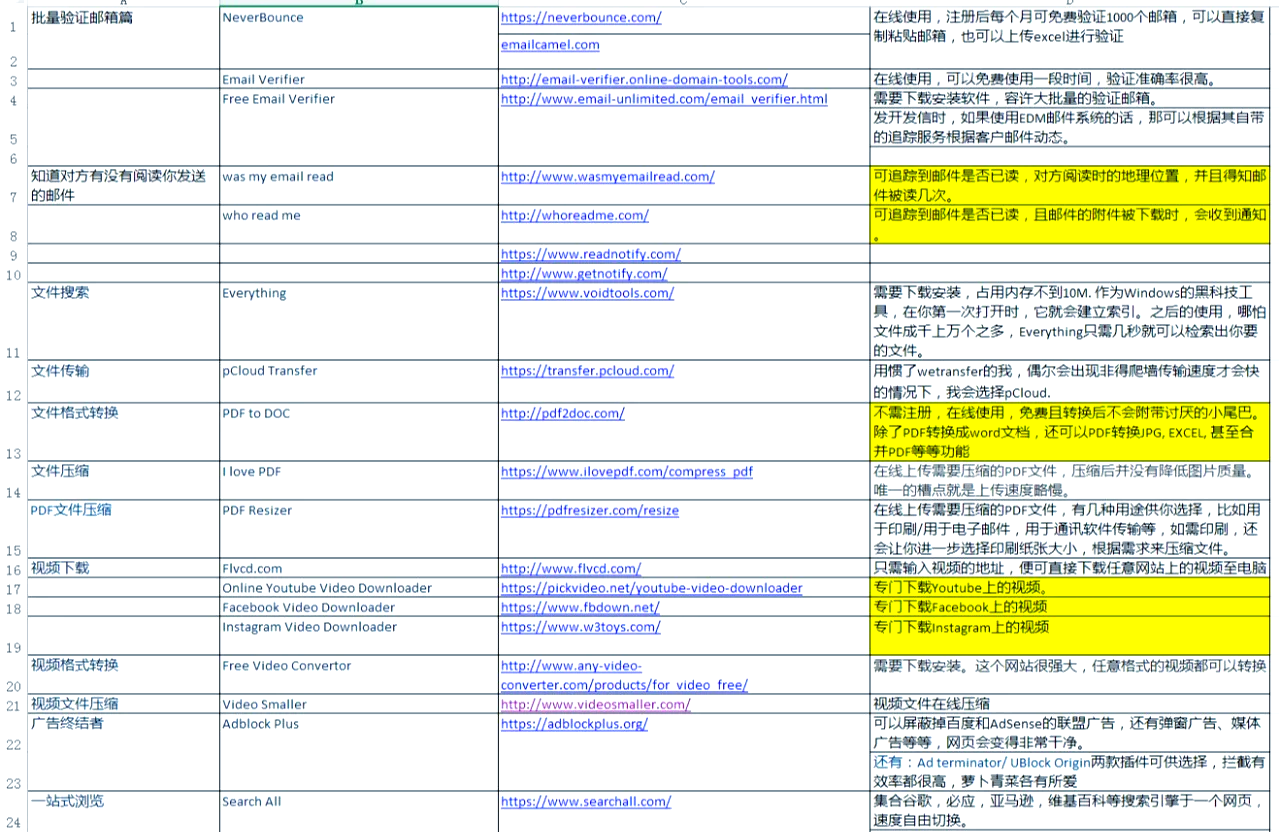The height and width of the screenshot is (832, 1279).
Task: Open the adblockplus.org link
Action: [x=574, y=724]
